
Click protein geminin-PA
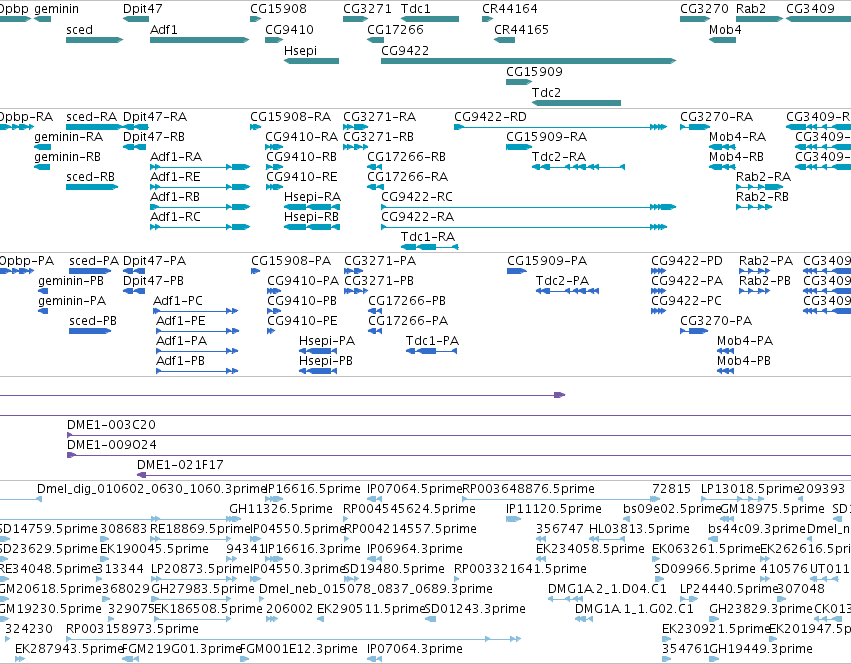tap(43, 311)
